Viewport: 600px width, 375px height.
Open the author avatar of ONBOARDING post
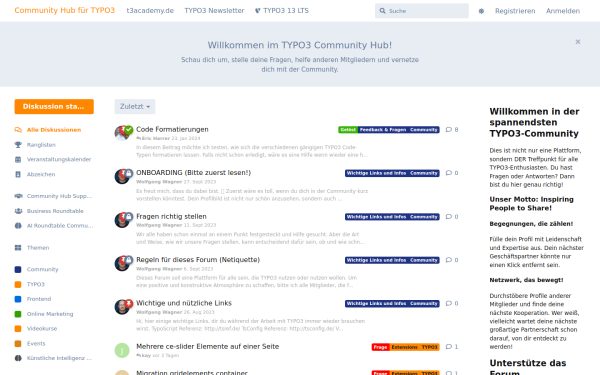tap(122, 176)
